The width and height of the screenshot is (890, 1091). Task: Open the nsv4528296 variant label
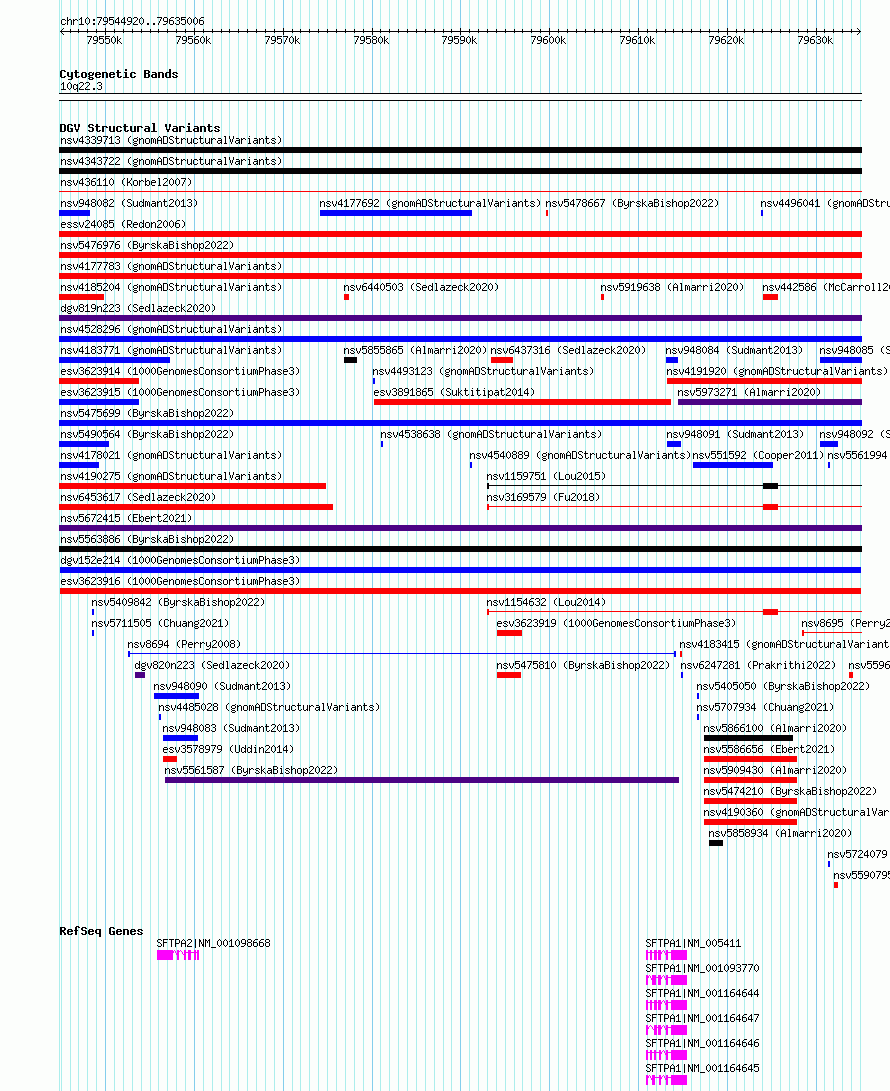coord(171,329)
